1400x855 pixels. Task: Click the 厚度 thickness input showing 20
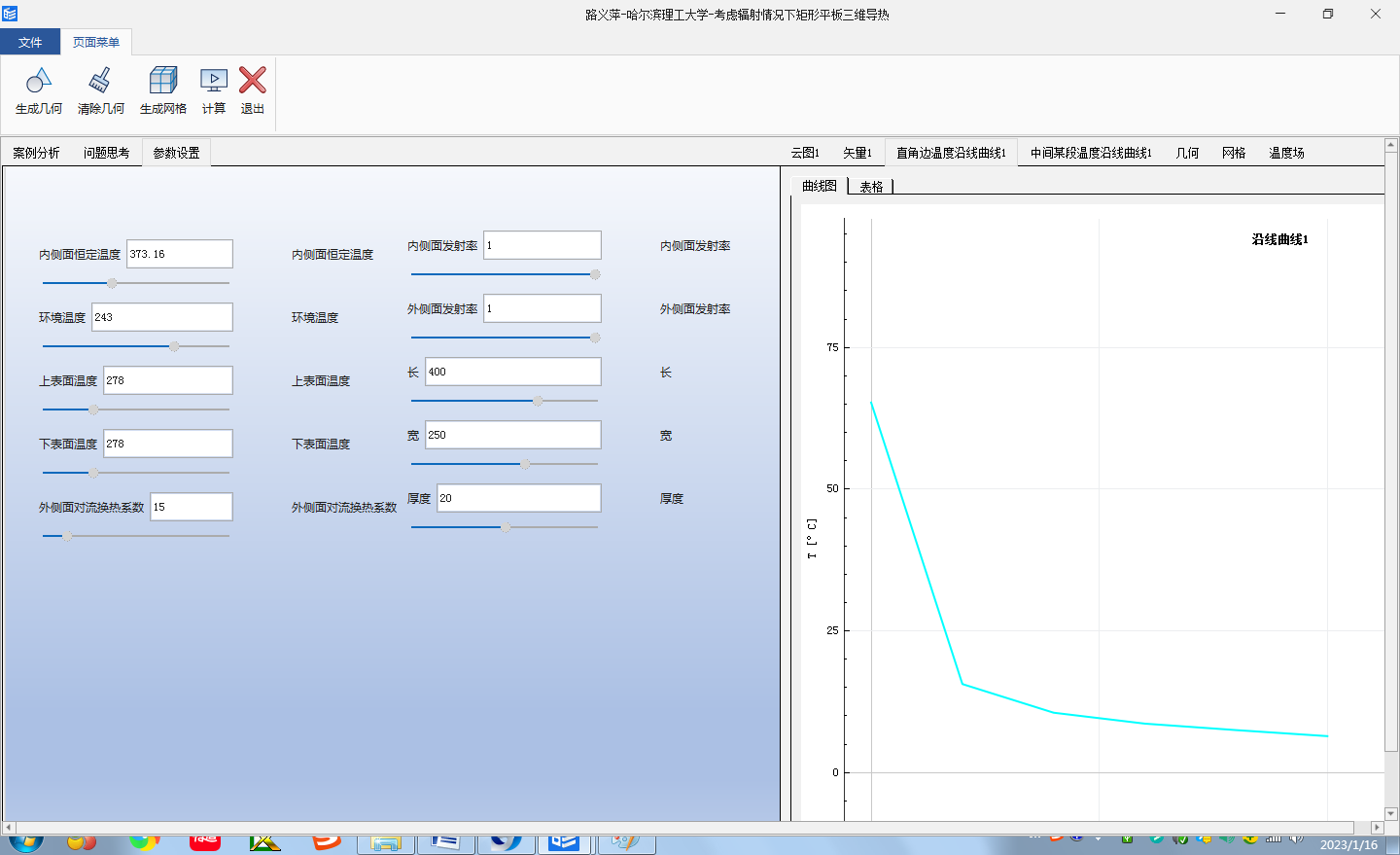519,498
